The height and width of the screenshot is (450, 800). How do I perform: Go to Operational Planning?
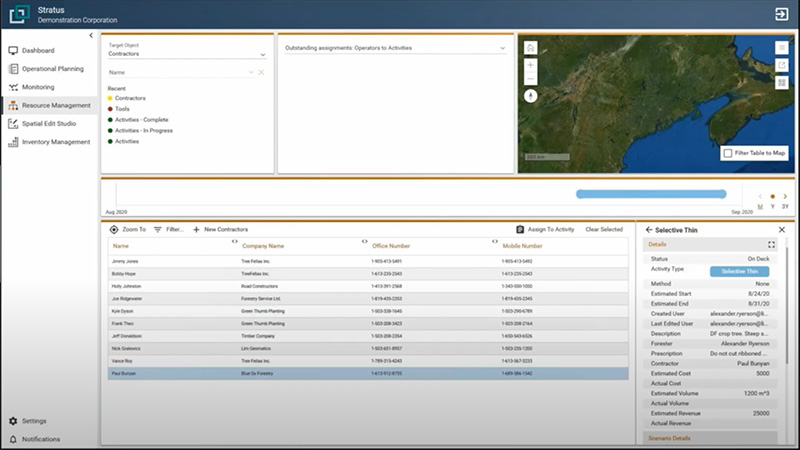(53, 69)
